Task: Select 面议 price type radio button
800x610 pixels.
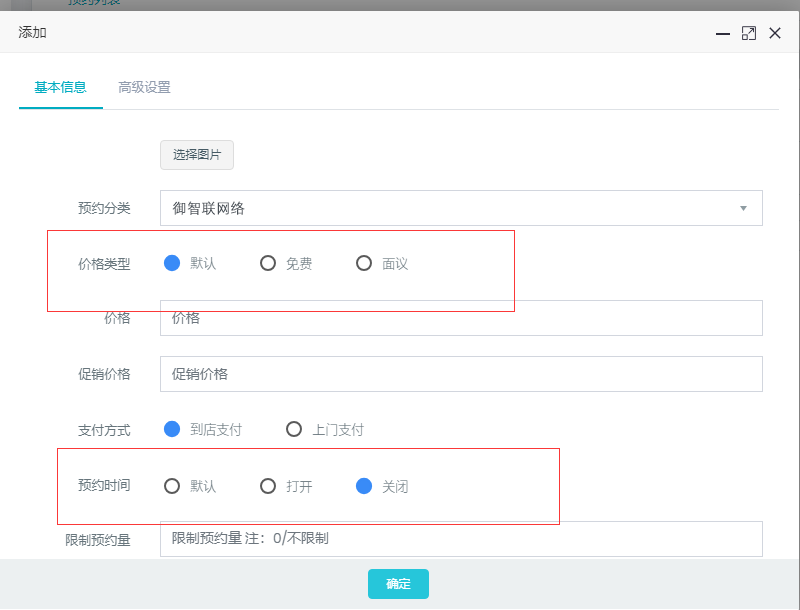Action: coord(364,264)
